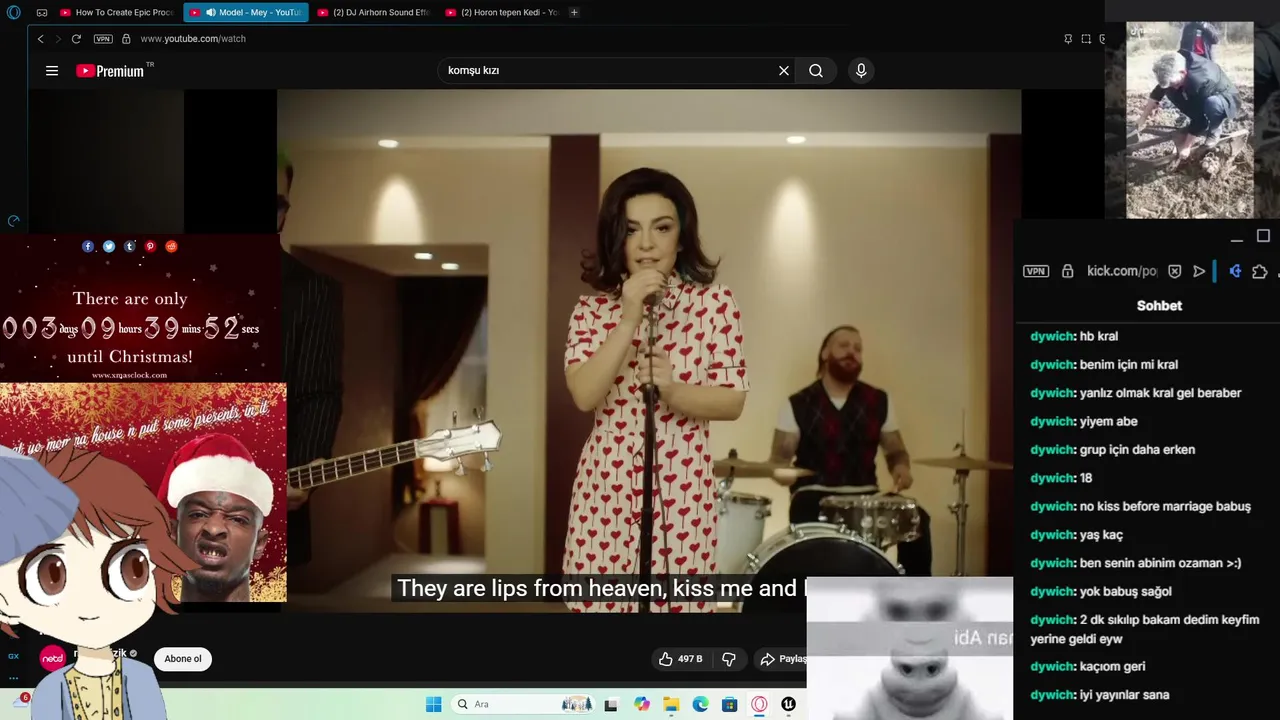Select message 'no kiss before marriage babuş'
1280x720 pixels.
(1165, 507)
